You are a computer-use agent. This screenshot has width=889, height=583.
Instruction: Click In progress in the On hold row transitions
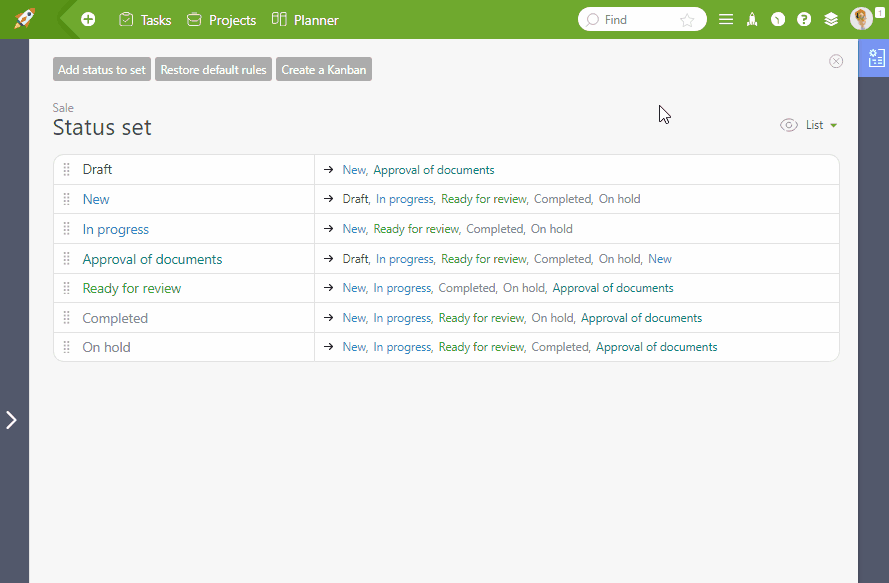click(x=403, y=347)
